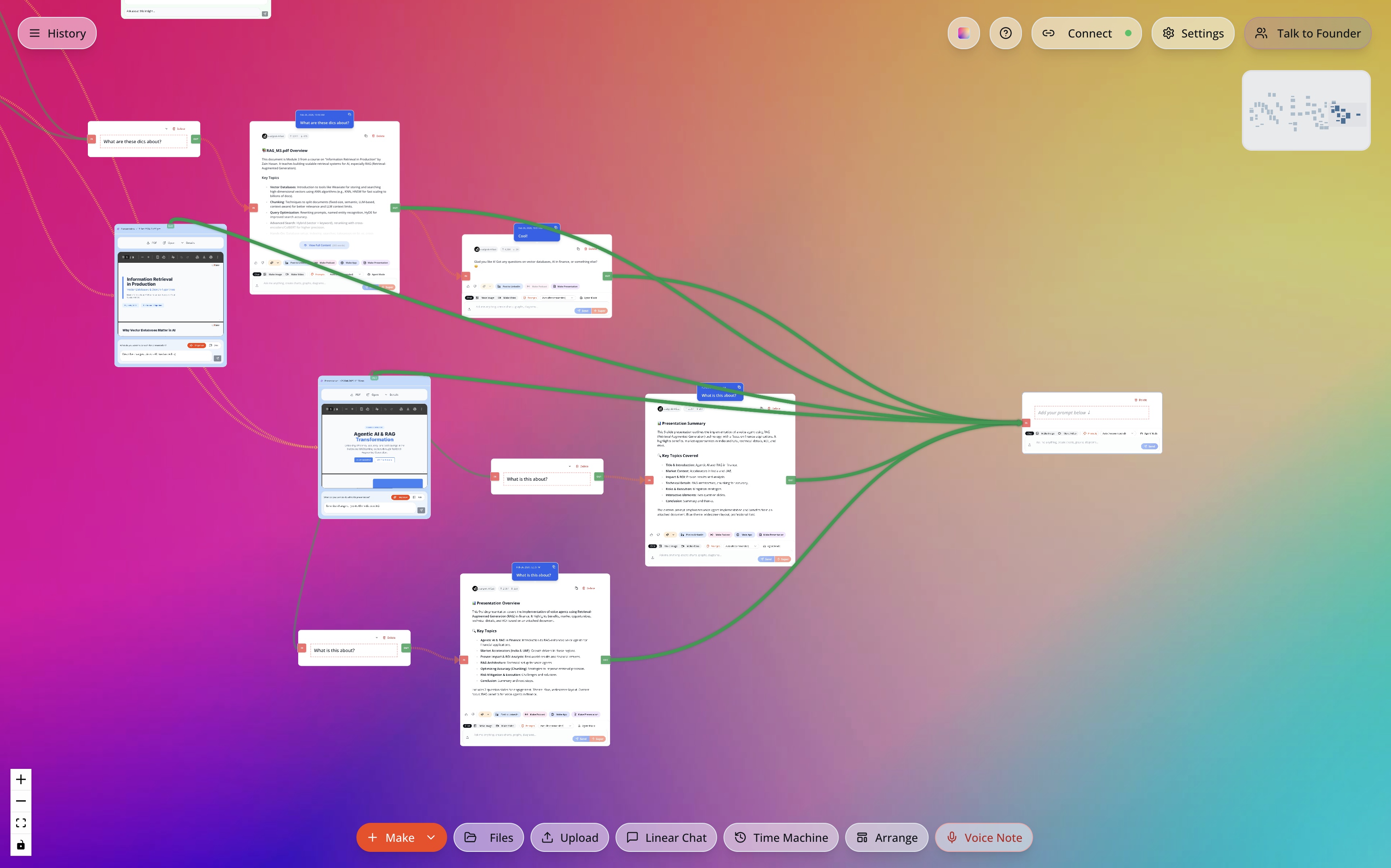Screen dimensions: 1391x868
Task: Click the Arrange layout button
Action: tap(887, 837)
